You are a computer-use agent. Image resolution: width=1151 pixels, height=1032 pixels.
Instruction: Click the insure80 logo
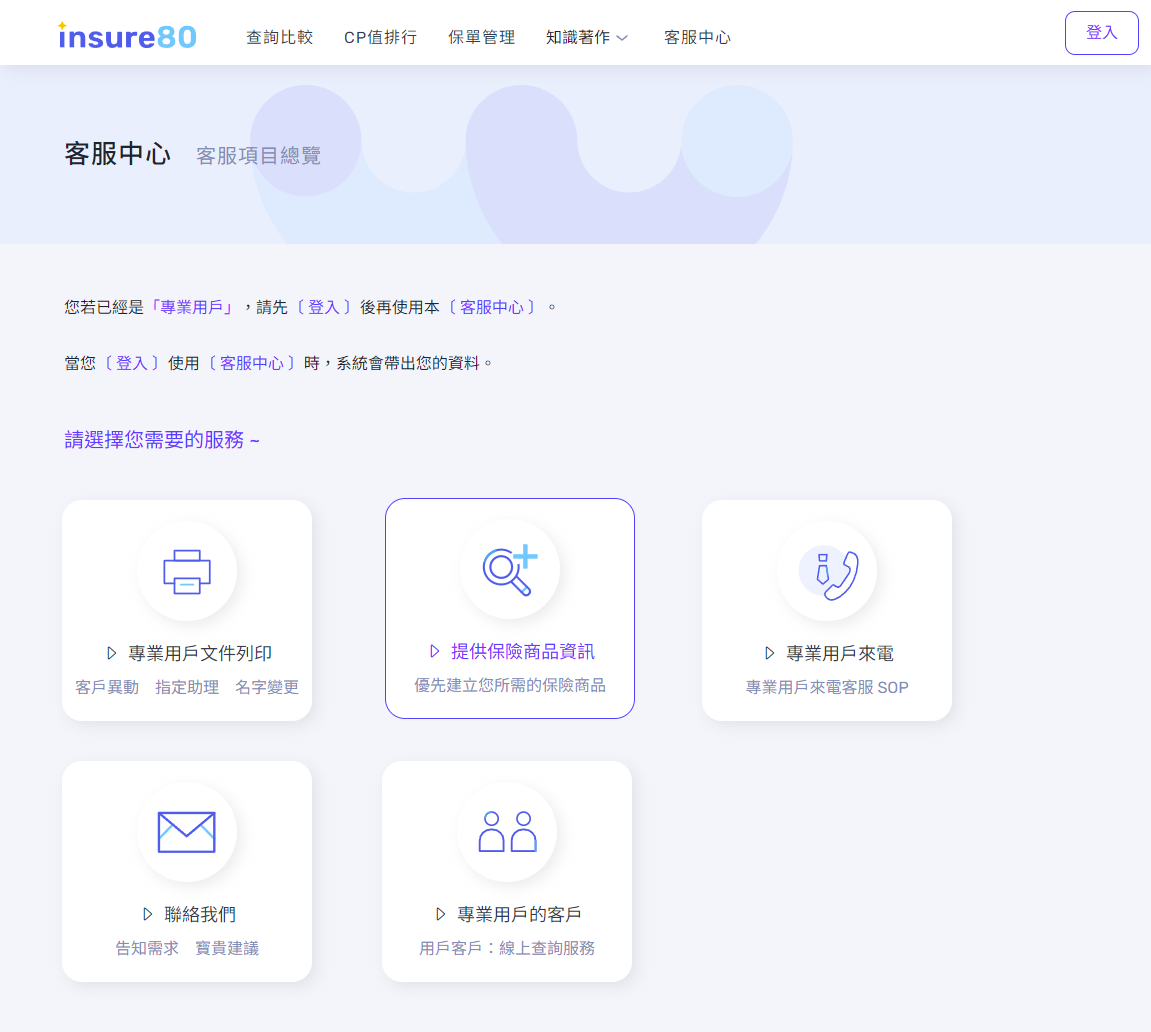pos(127,37)
